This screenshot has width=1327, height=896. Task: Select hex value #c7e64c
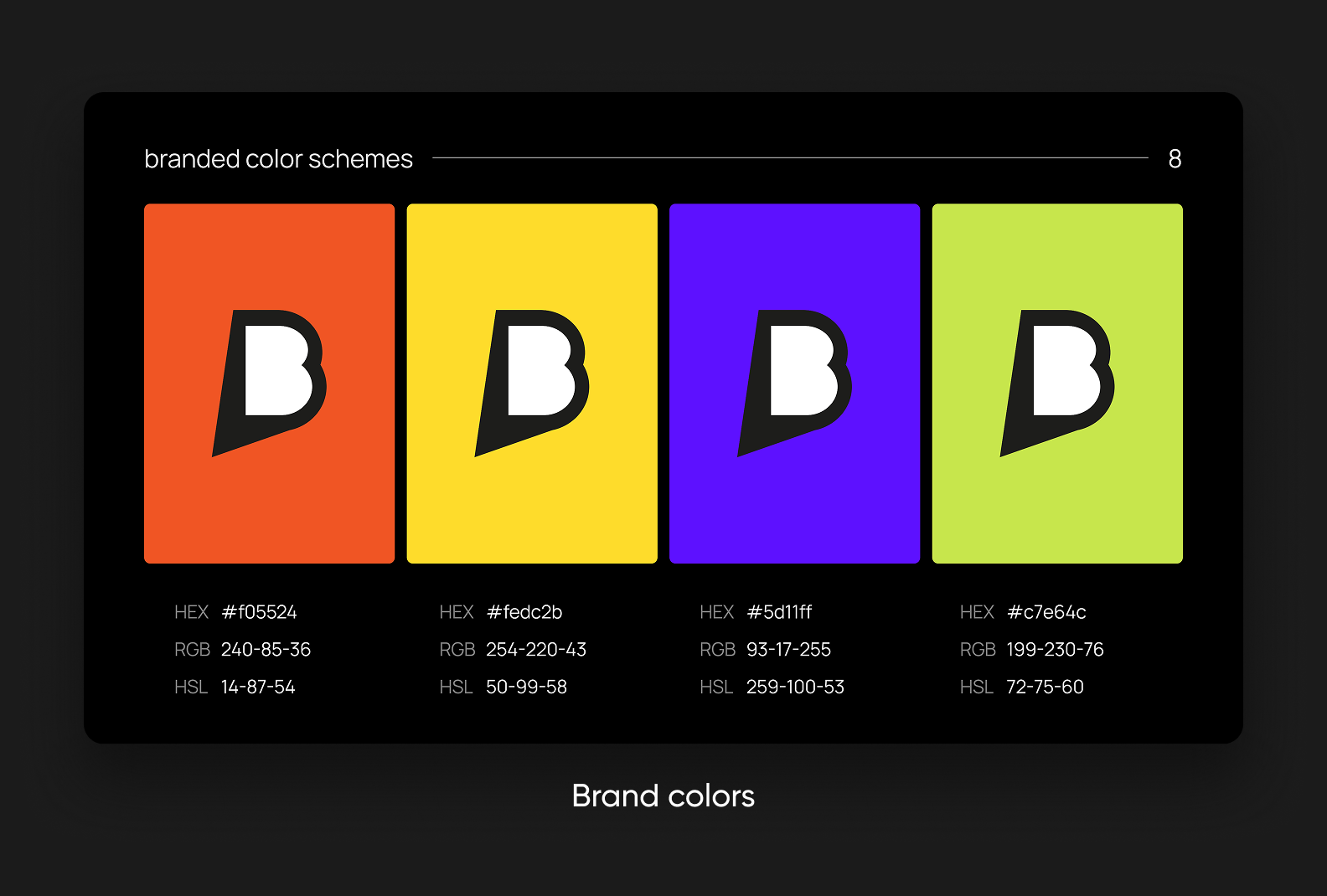(x=1046, y=612)
